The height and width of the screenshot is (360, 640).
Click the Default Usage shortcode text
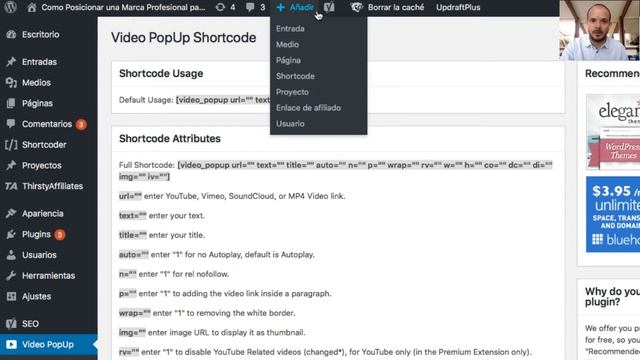pyautogui.click(x=223, y=100)
